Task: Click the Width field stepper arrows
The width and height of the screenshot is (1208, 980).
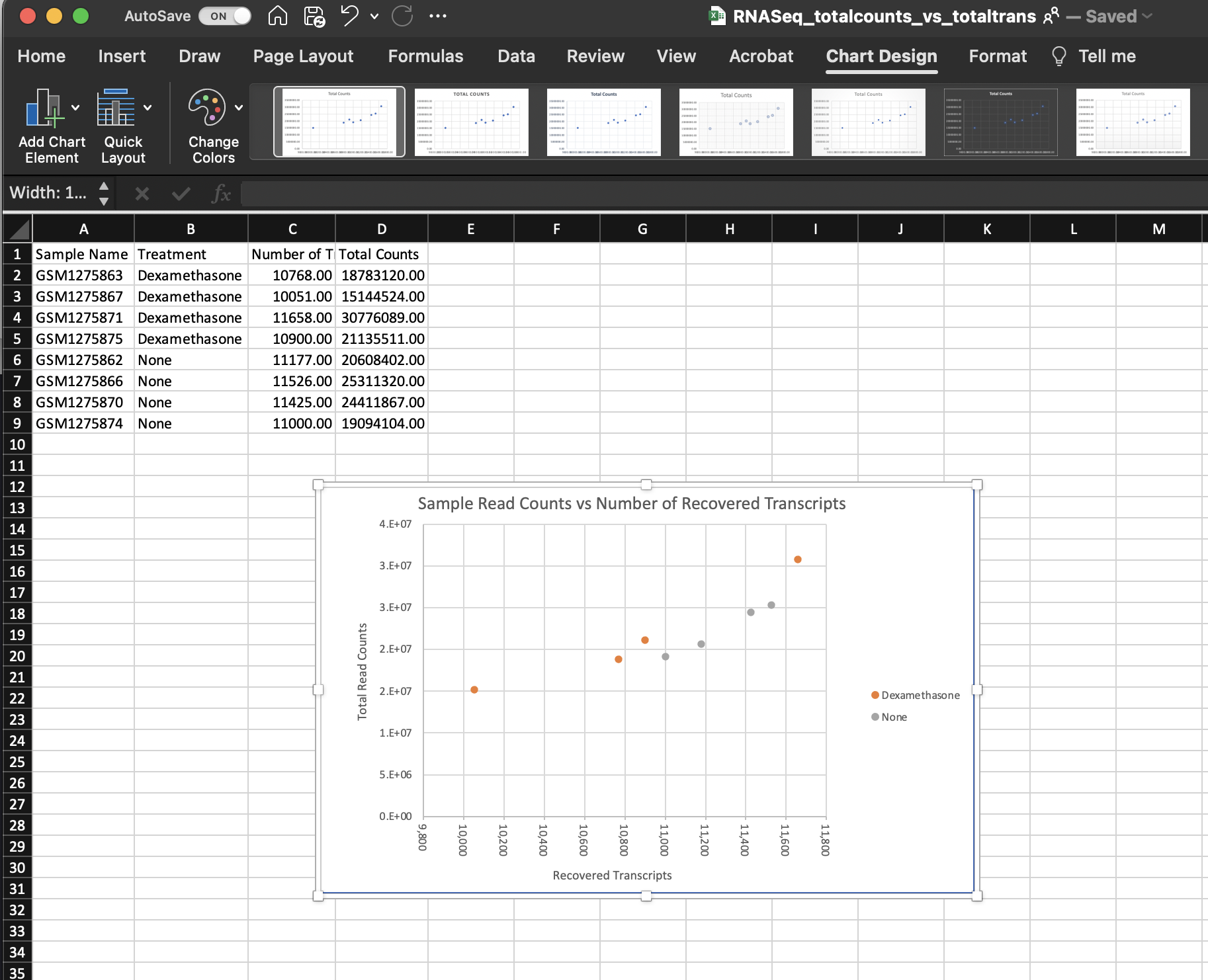Action: click(x=104, y=193)
